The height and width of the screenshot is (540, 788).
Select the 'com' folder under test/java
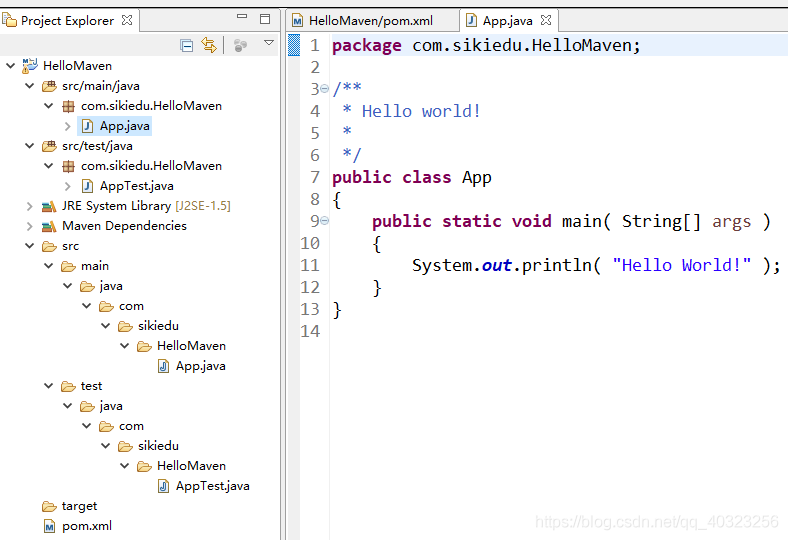(131, 426)
